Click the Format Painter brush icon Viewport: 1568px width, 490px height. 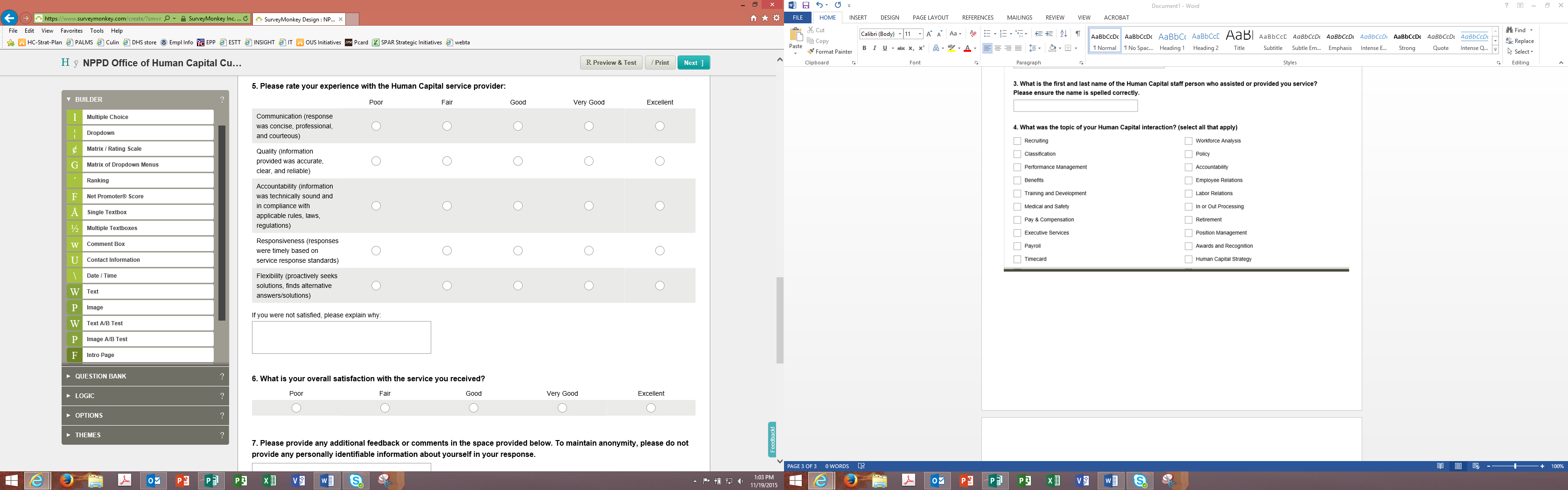[811, 52]
